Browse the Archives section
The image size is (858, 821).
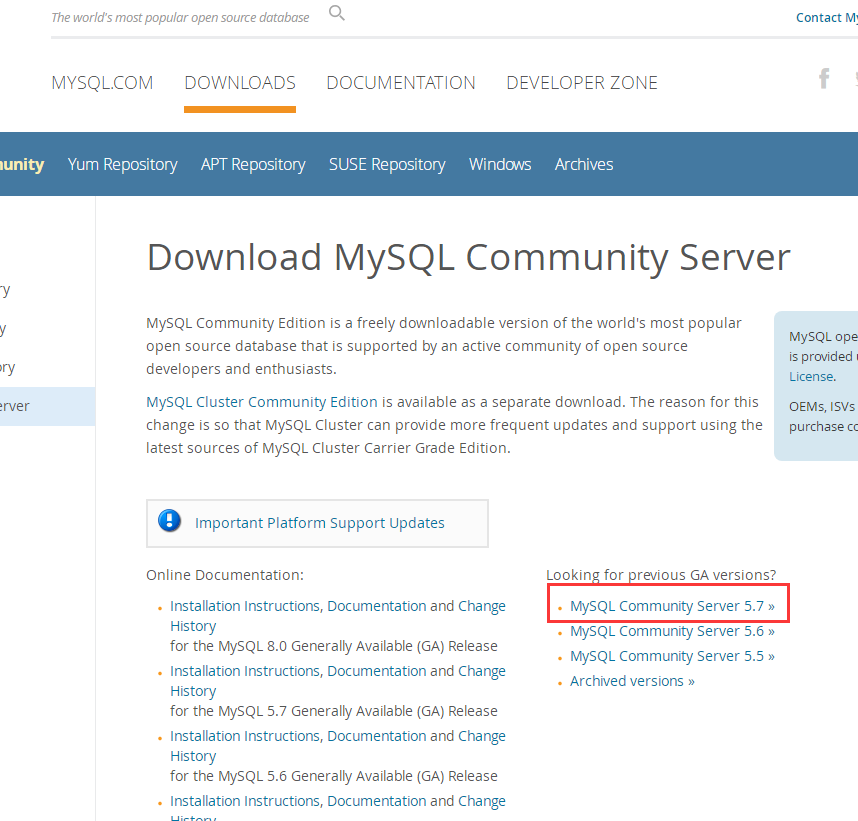583,164
